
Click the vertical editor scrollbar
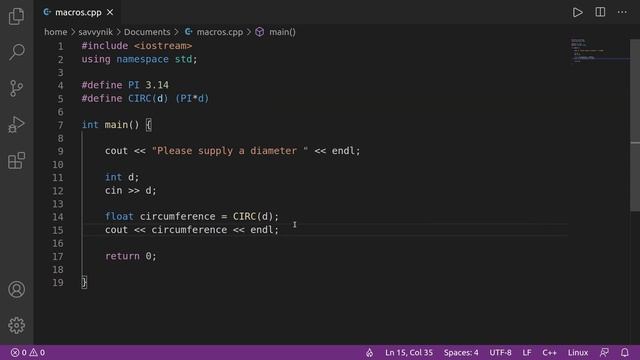click(x=635, y=125)
